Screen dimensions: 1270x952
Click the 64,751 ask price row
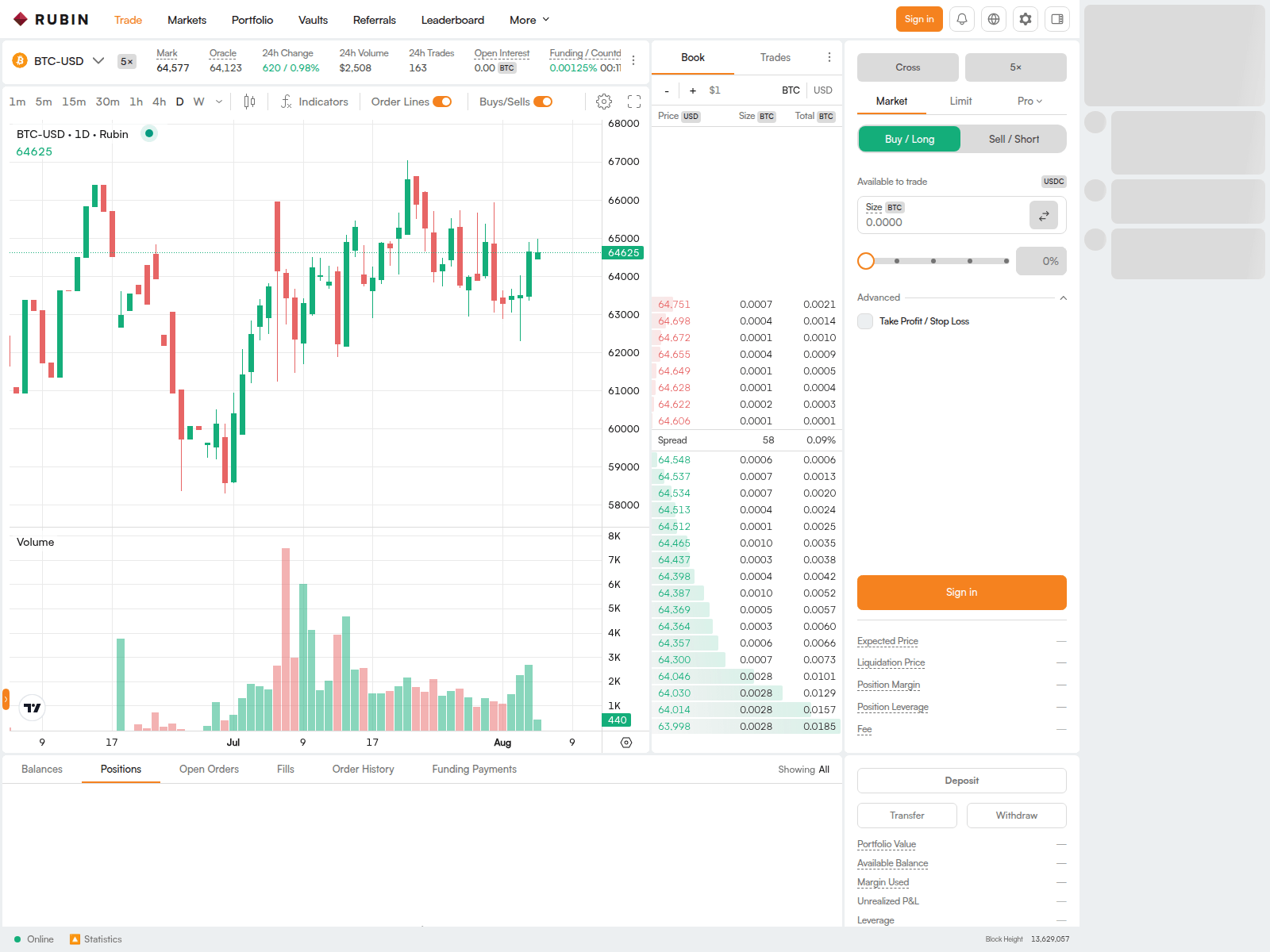click(747, 305)
